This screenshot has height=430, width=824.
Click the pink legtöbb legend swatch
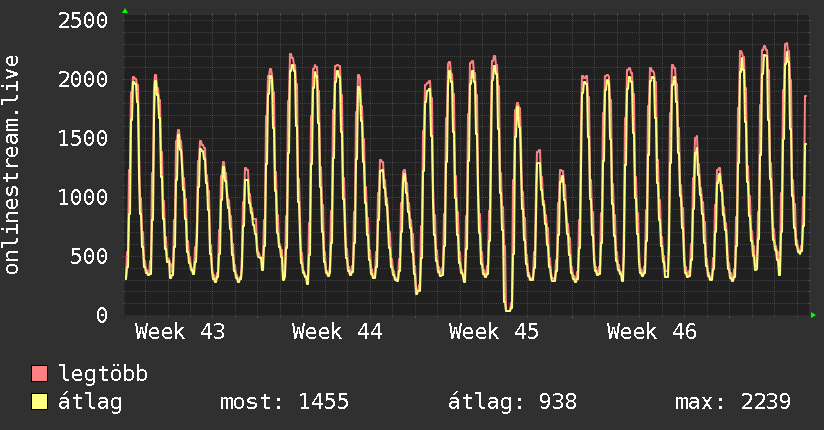(x=39, y=373)
